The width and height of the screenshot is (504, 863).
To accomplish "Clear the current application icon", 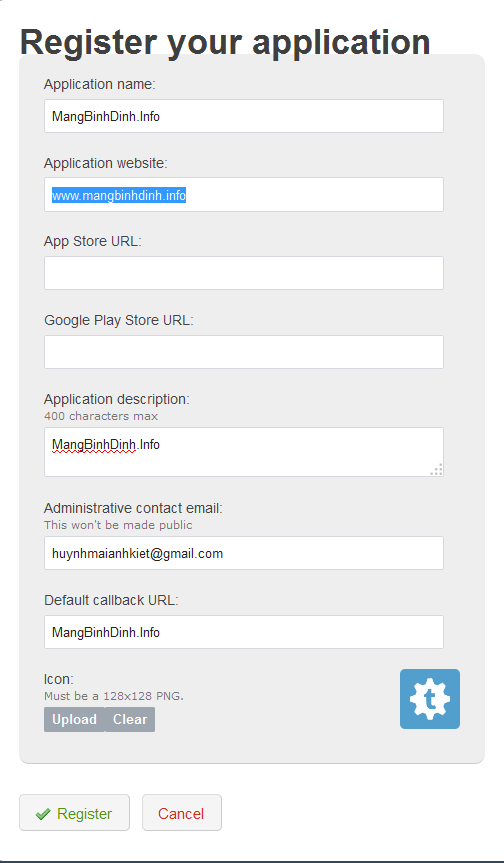I will click(130, 719).
